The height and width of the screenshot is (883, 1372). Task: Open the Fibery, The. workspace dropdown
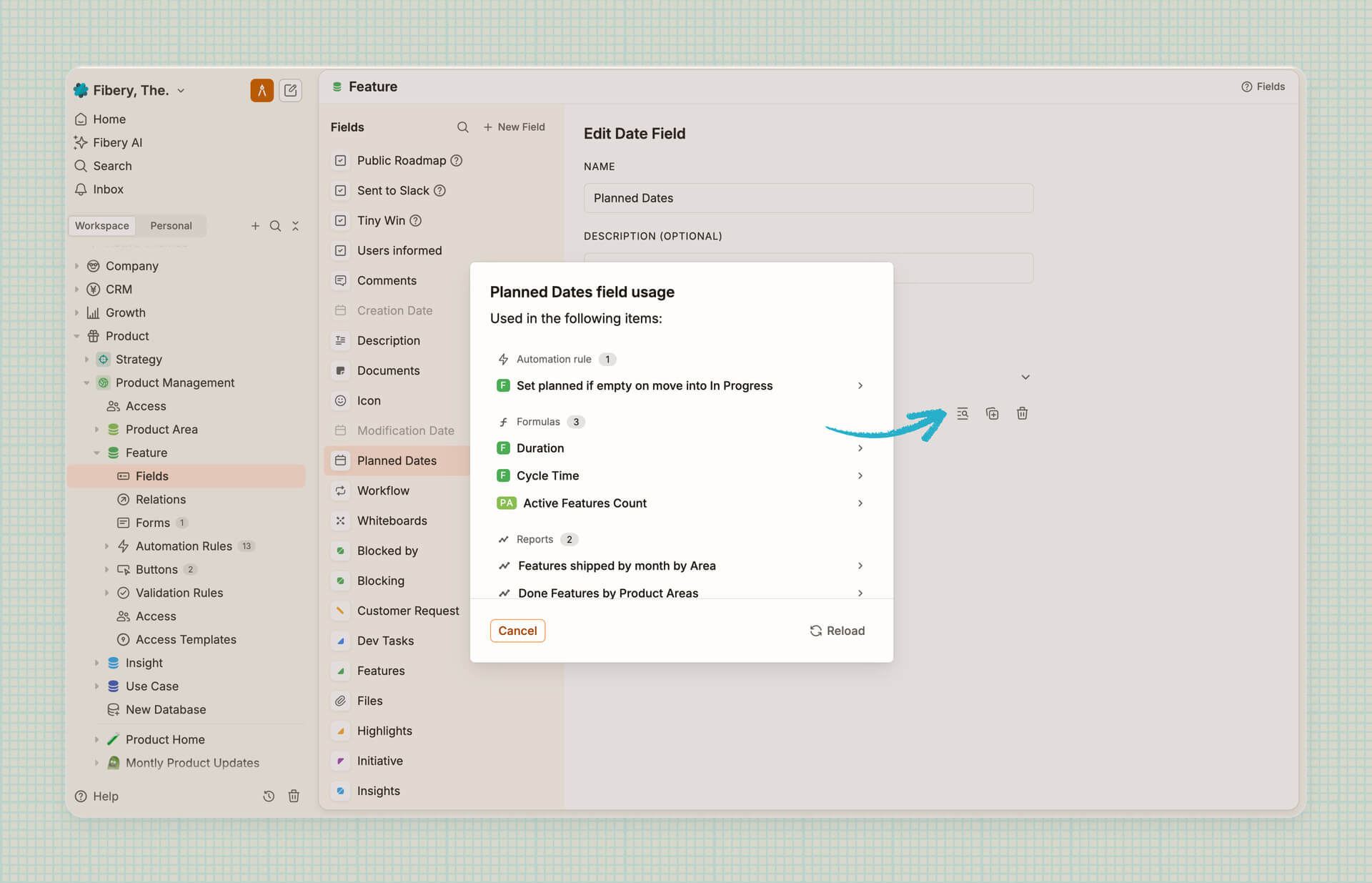pyautogui.click(x=129, y=91)
